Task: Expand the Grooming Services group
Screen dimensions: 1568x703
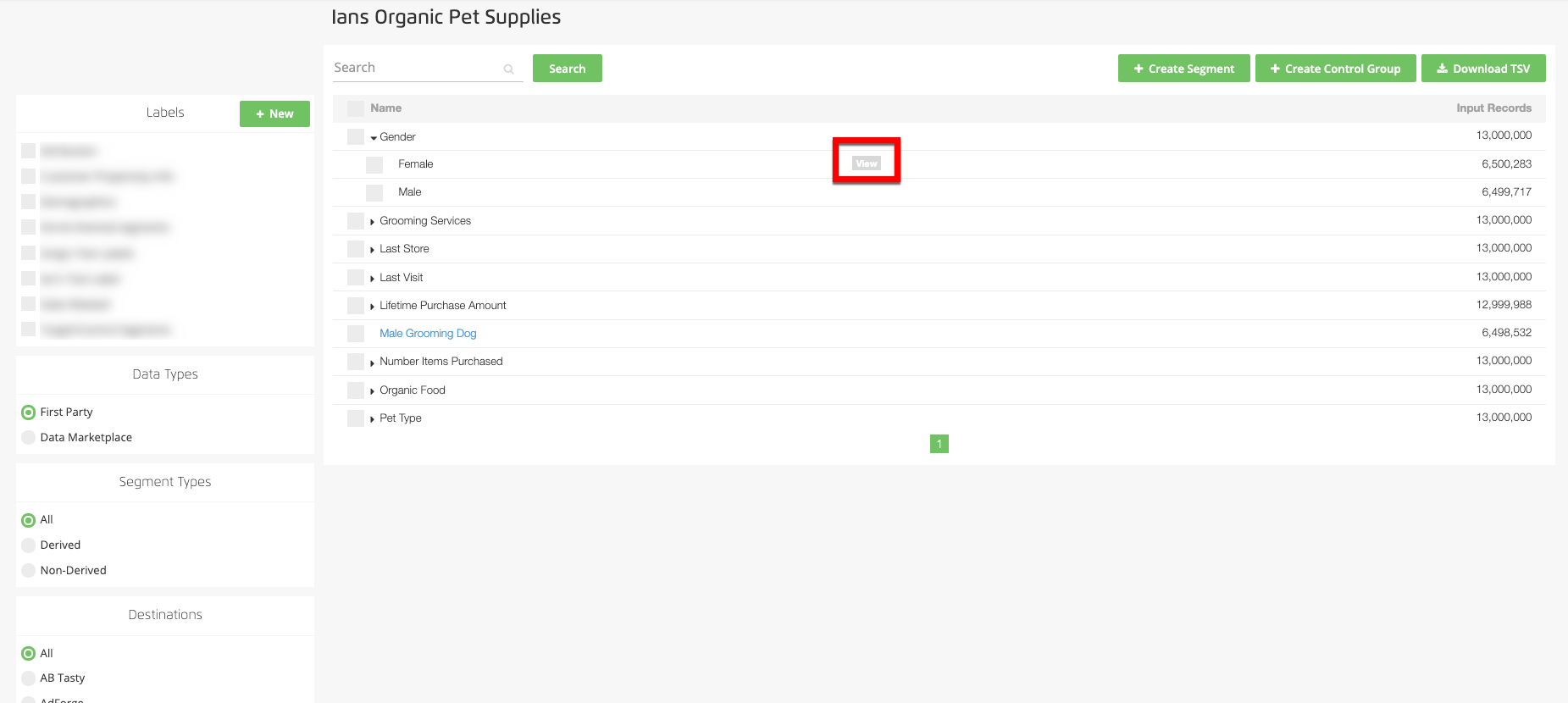Action: [373, 221]
